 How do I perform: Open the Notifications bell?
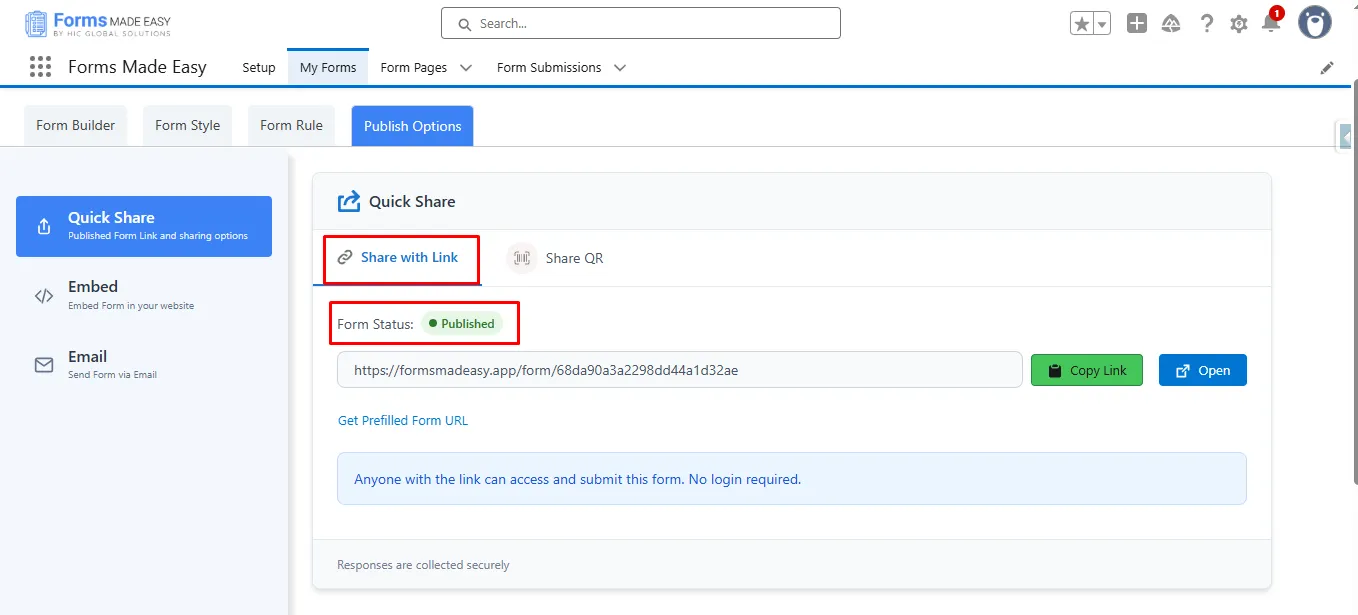tap(1271, 24)
